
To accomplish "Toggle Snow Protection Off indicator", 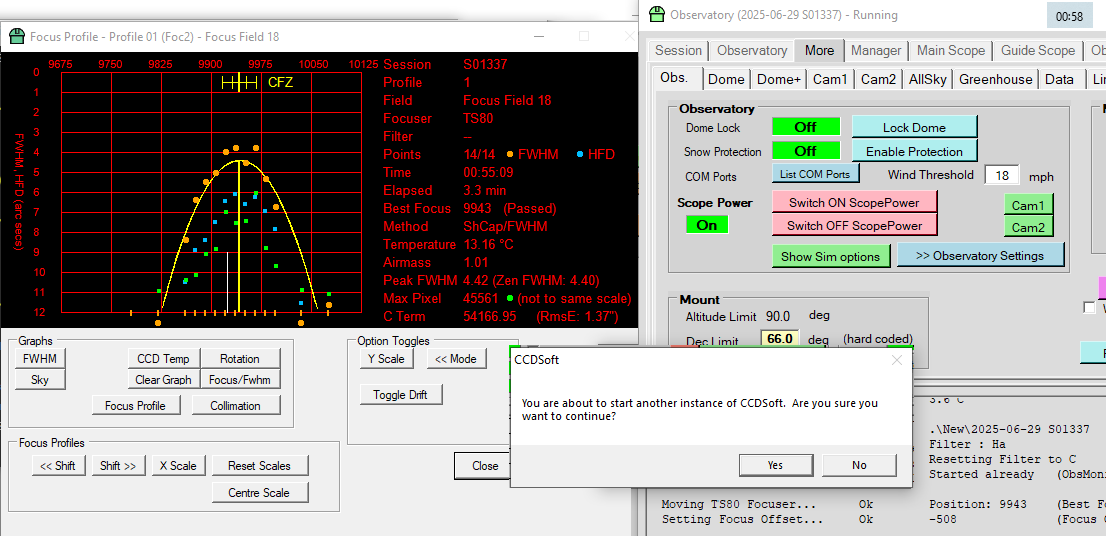I will click(x=805, y=152).
